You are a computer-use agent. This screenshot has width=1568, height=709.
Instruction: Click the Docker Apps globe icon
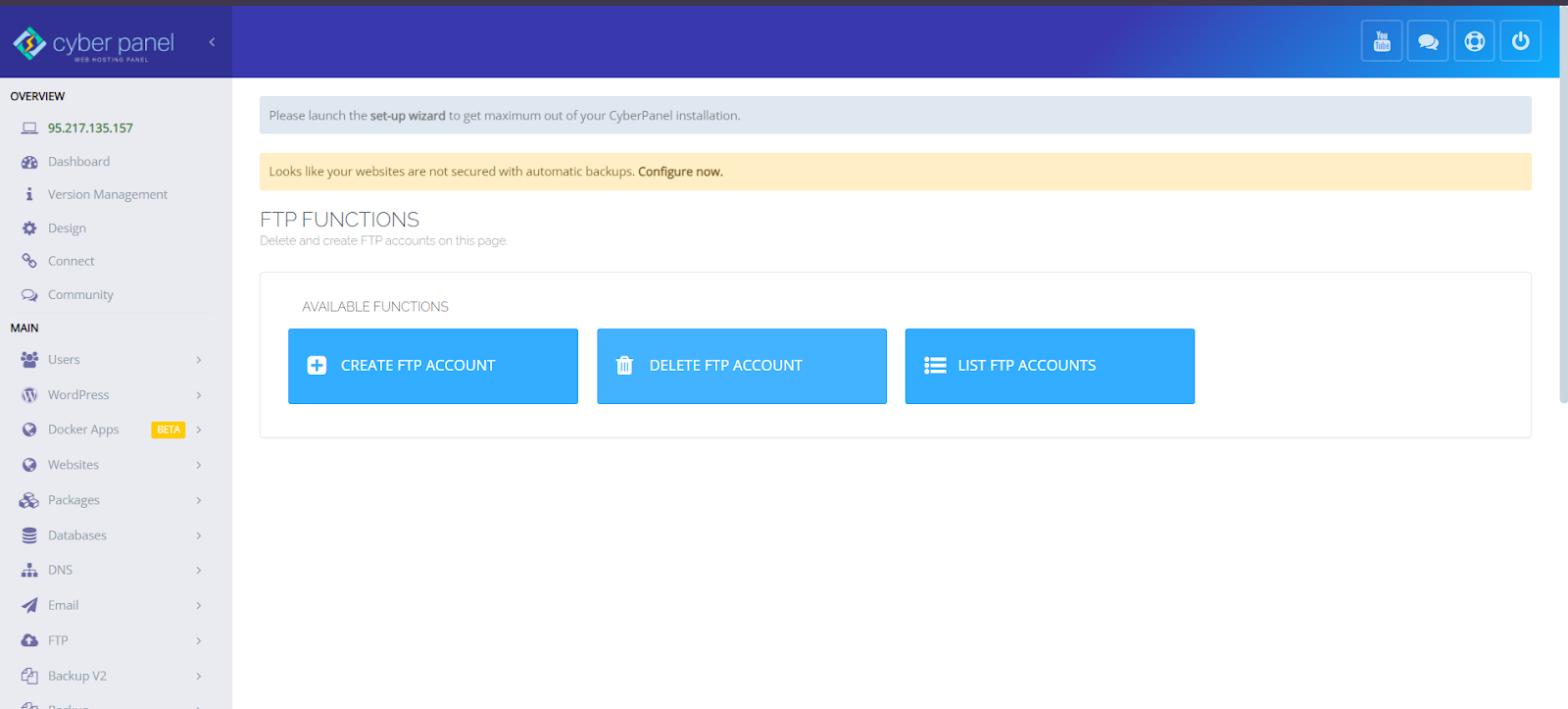click(x=29, y=430)
